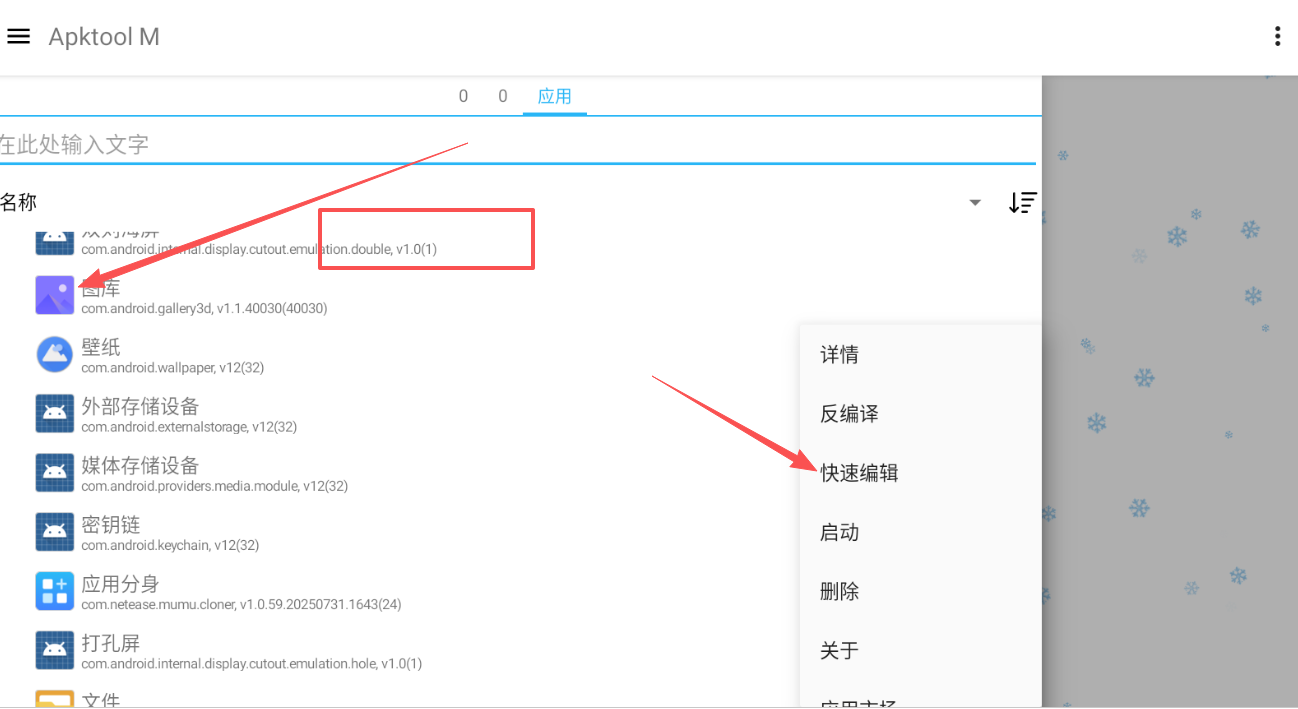Click the Wallpaper app icon
Viewport: 1298px width, 709px height.
55,355
